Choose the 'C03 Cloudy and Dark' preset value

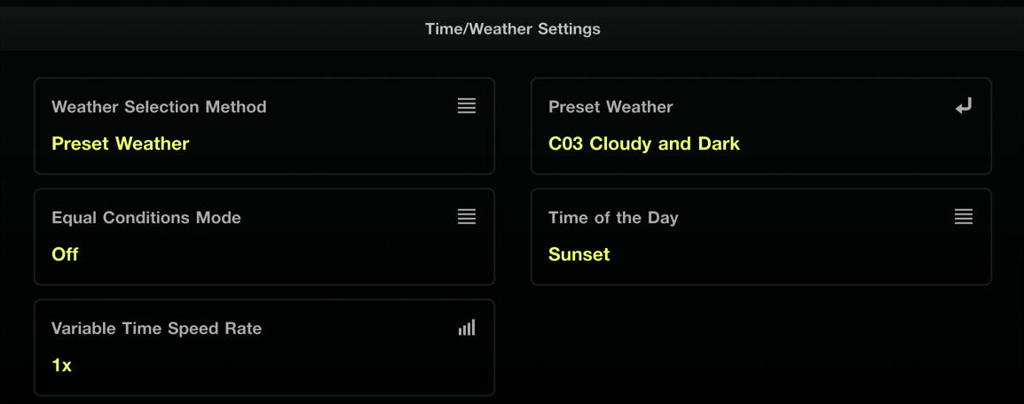coord(644,143)
